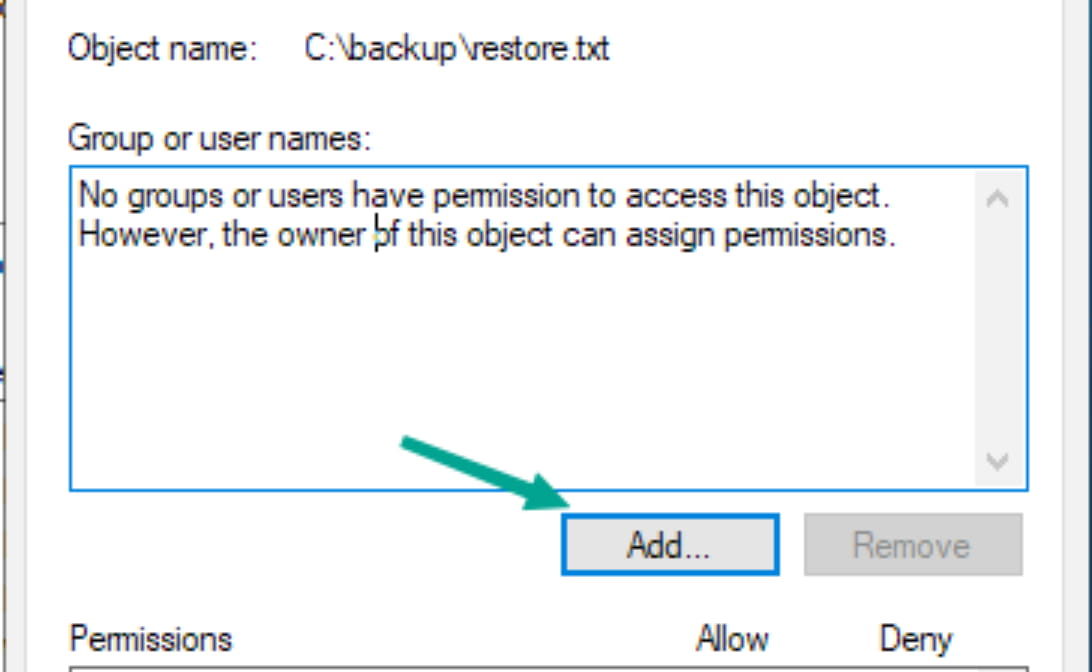Click the text cursor beside "of" in the message

tap(377, 235)
